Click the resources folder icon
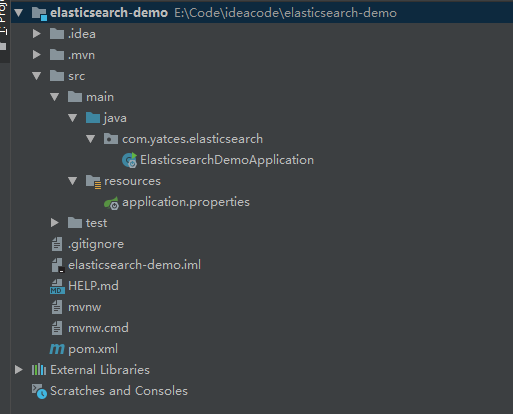 [x=93, y=182]
